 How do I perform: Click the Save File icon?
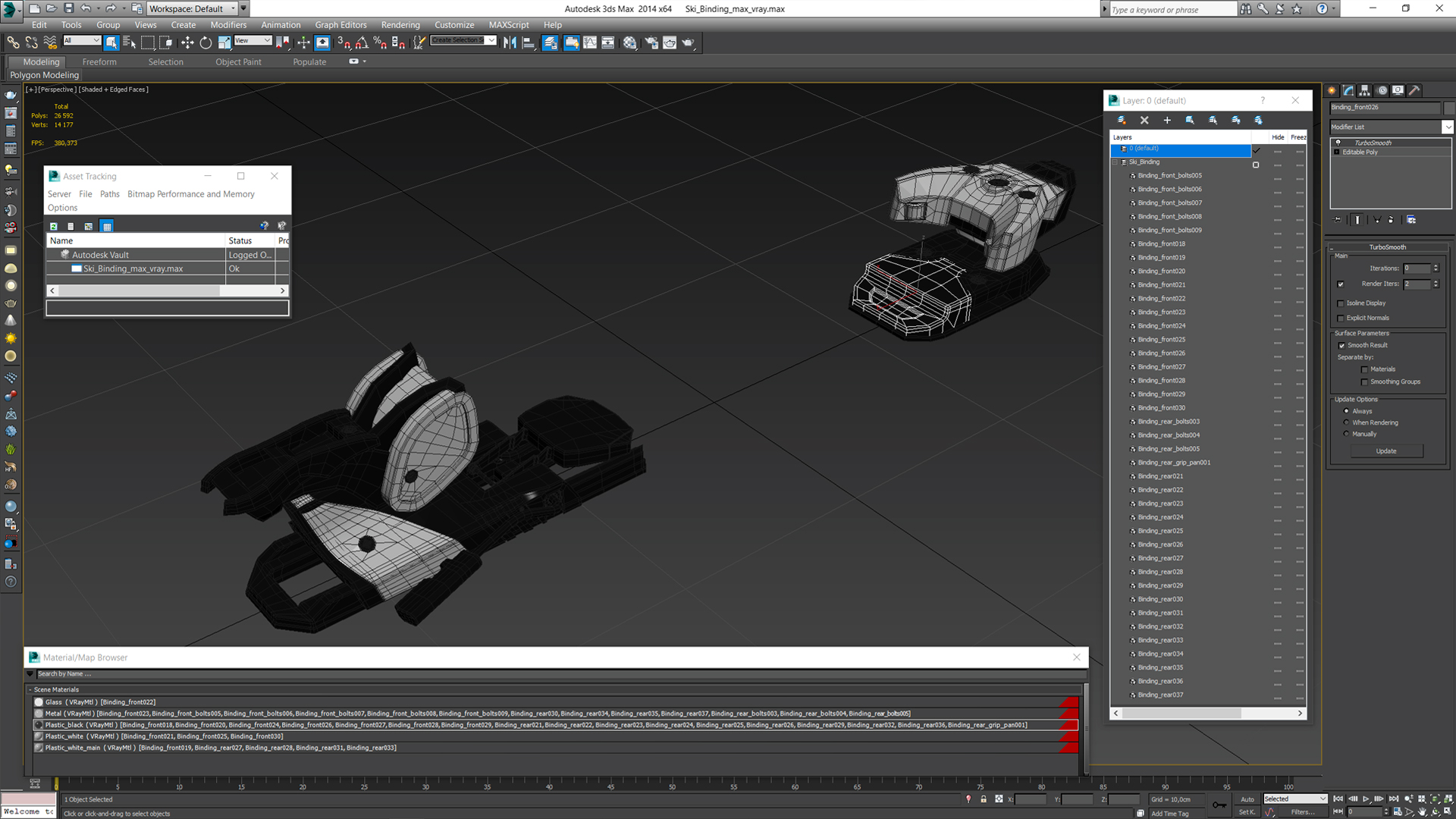coord(68,8)
